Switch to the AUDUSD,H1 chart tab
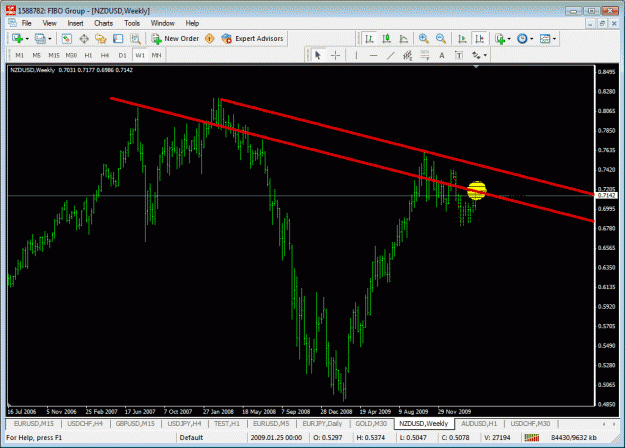 click(479, 423)
